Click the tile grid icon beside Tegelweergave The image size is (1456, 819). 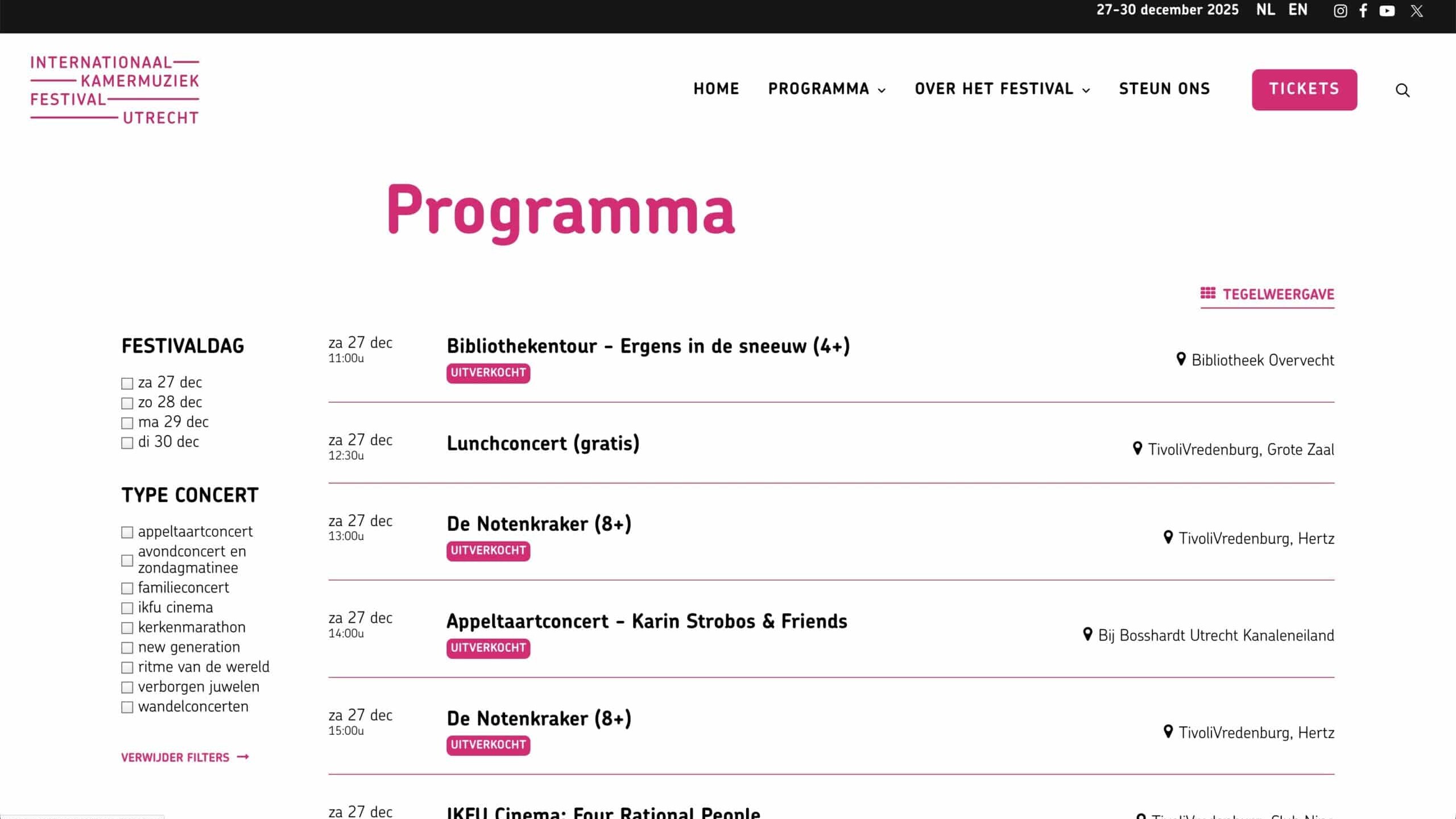1207,293
